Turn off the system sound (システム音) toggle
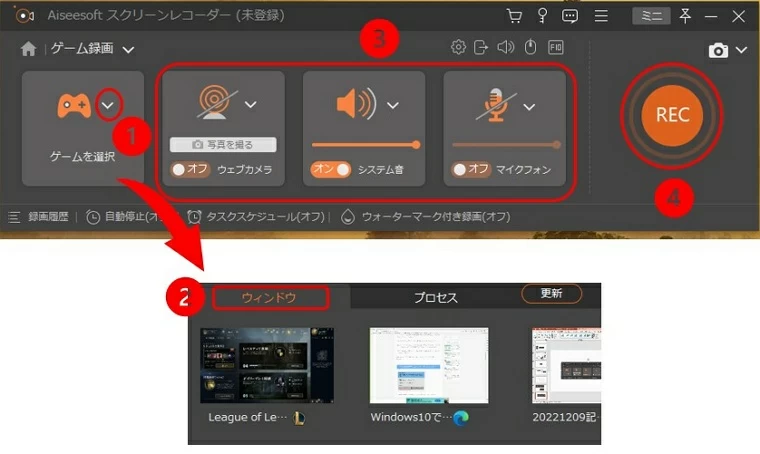Viewport: 760px width, 454px height. 331,169
